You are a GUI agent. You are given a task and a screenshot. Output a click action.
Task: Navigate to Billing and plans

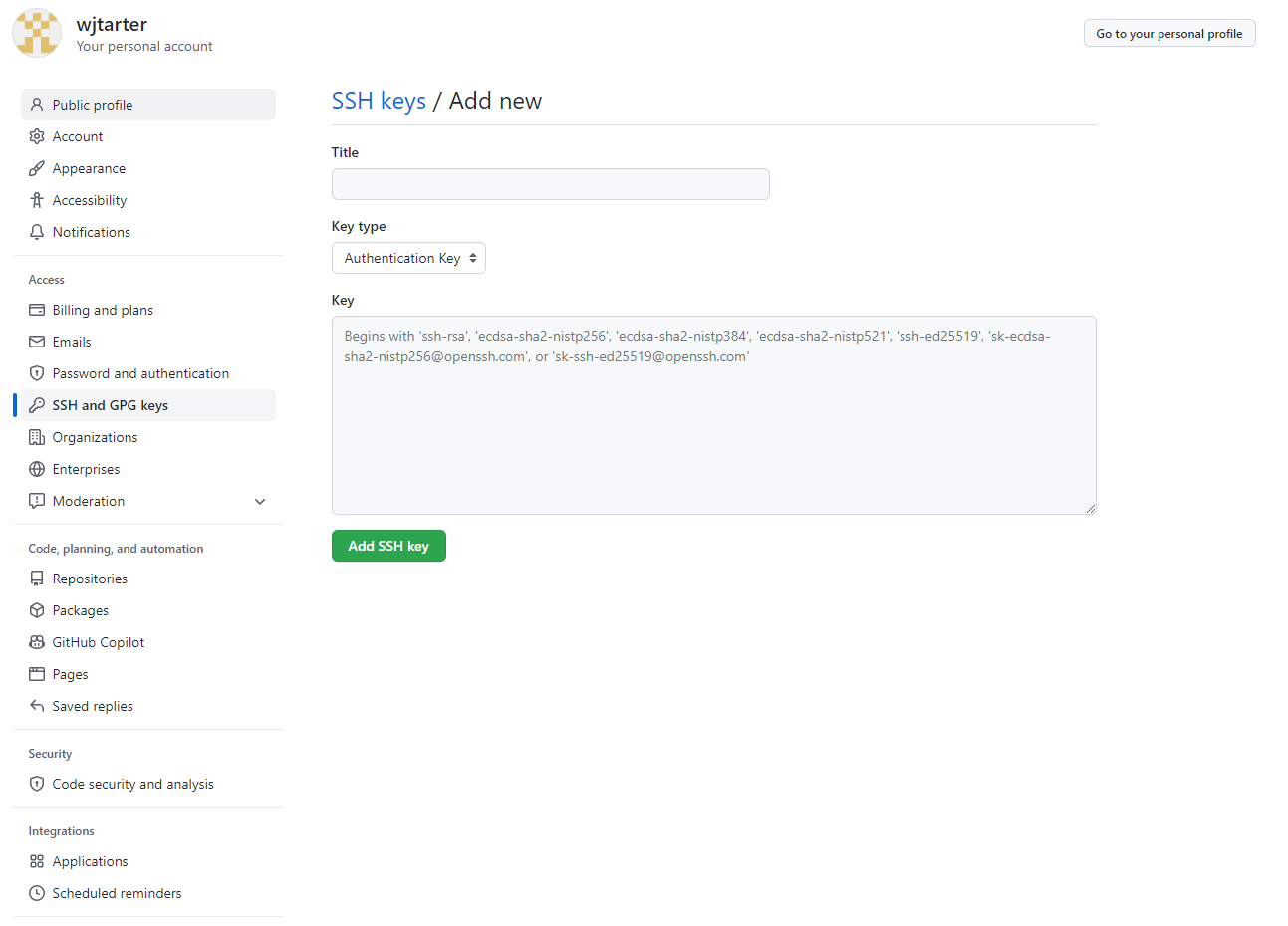point(148,310)
